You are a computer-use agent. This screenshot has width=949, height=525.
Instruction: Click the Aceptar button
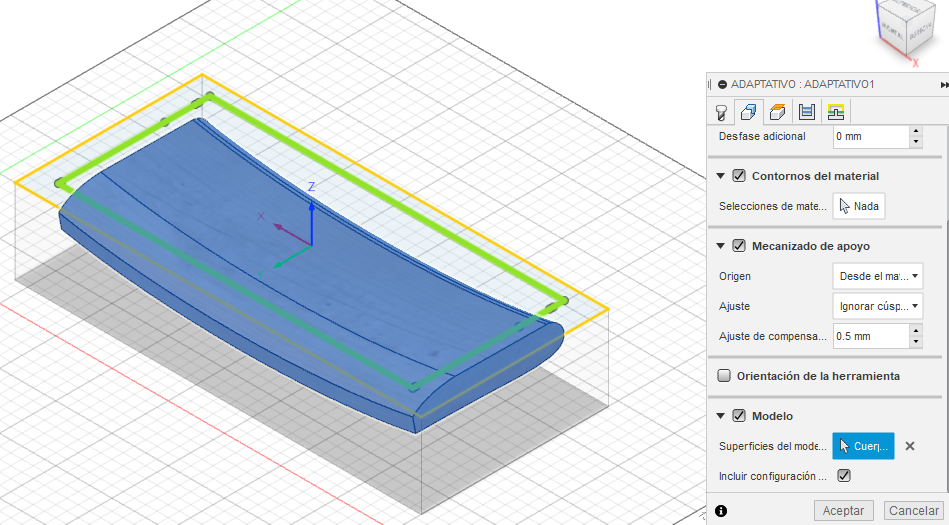844,511
